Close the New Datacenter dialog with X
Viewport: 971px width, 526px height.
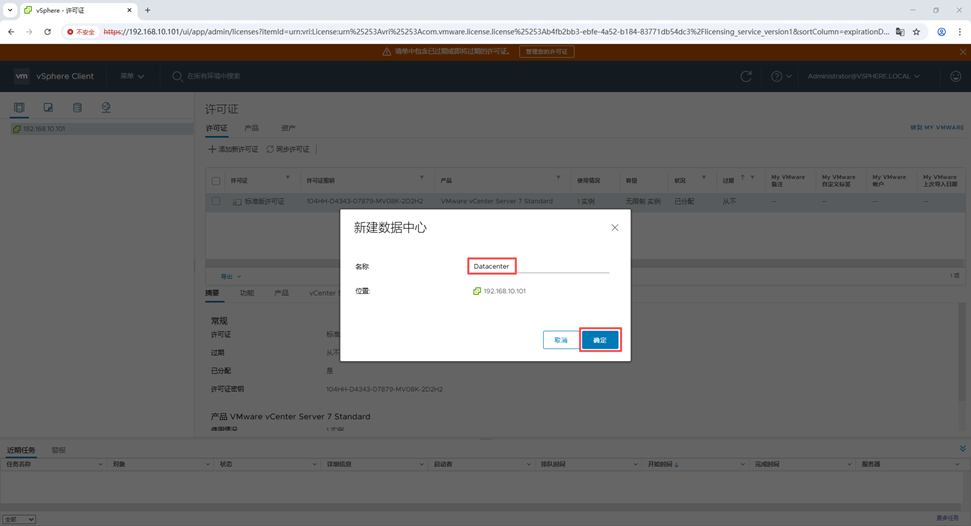click(x=615, y=228)
